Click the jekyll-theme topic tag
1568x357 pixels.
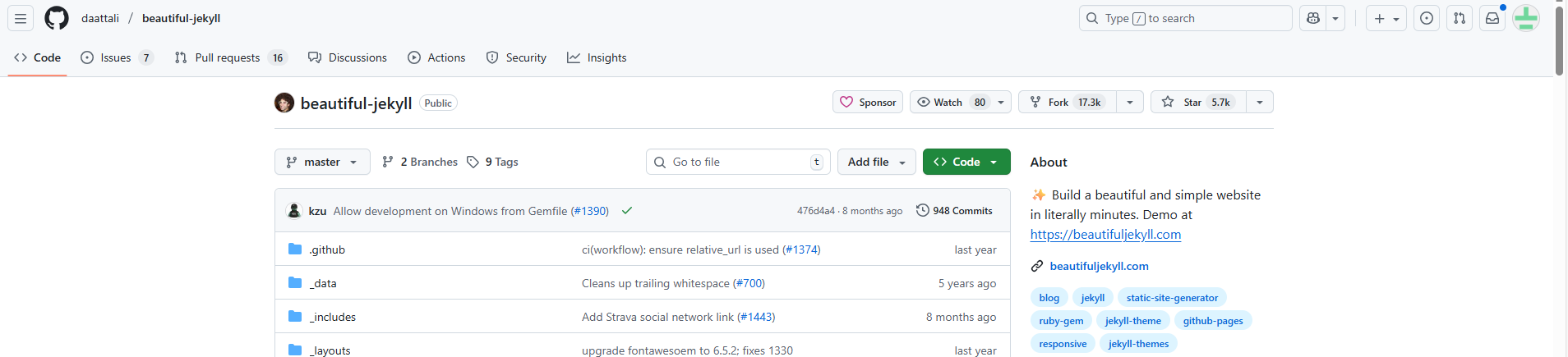[x=1132, y=321]
